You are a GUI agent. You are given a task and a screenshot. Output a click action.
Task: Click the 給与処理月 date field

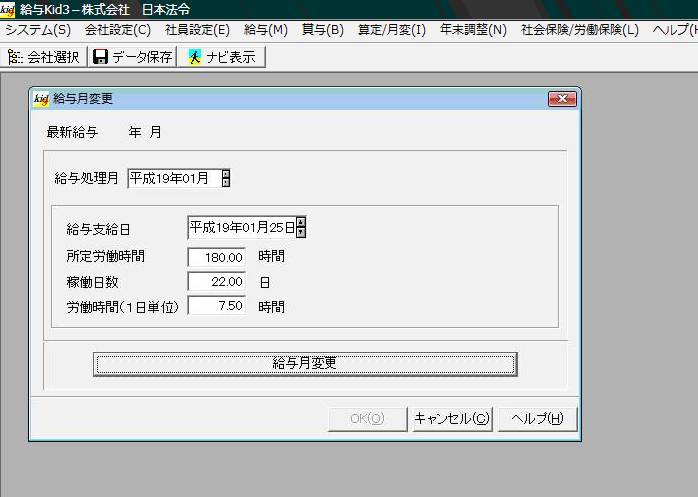tap(174, 179)
